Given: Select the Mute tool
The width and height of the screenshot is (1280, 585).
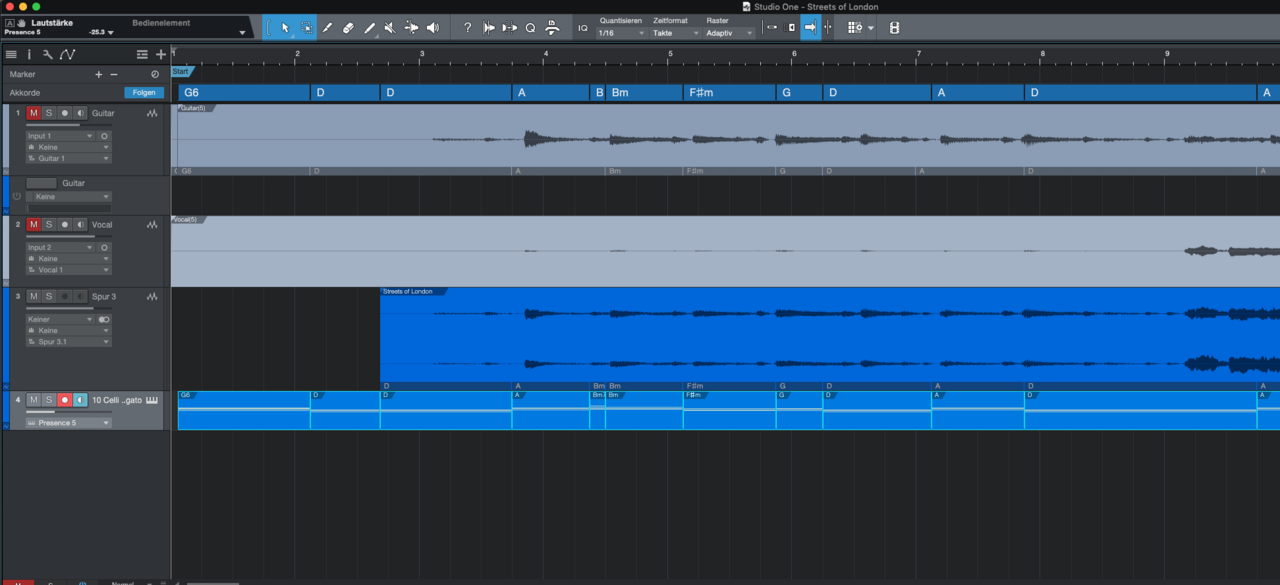Looking at the screenshot, I should point(390,28).
